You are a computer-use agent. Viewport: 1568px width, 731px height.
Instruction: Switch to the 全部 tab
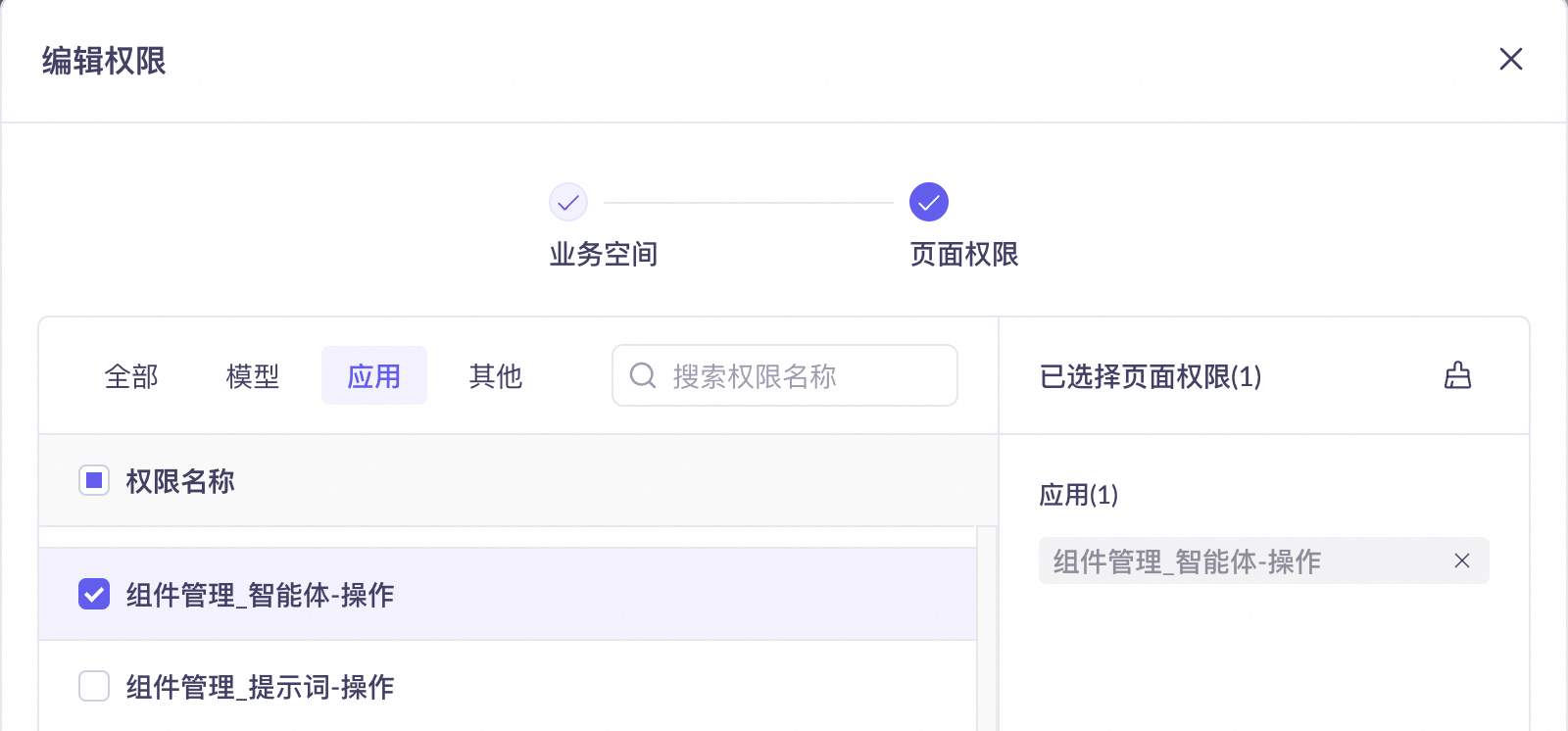tap(132, 376)
